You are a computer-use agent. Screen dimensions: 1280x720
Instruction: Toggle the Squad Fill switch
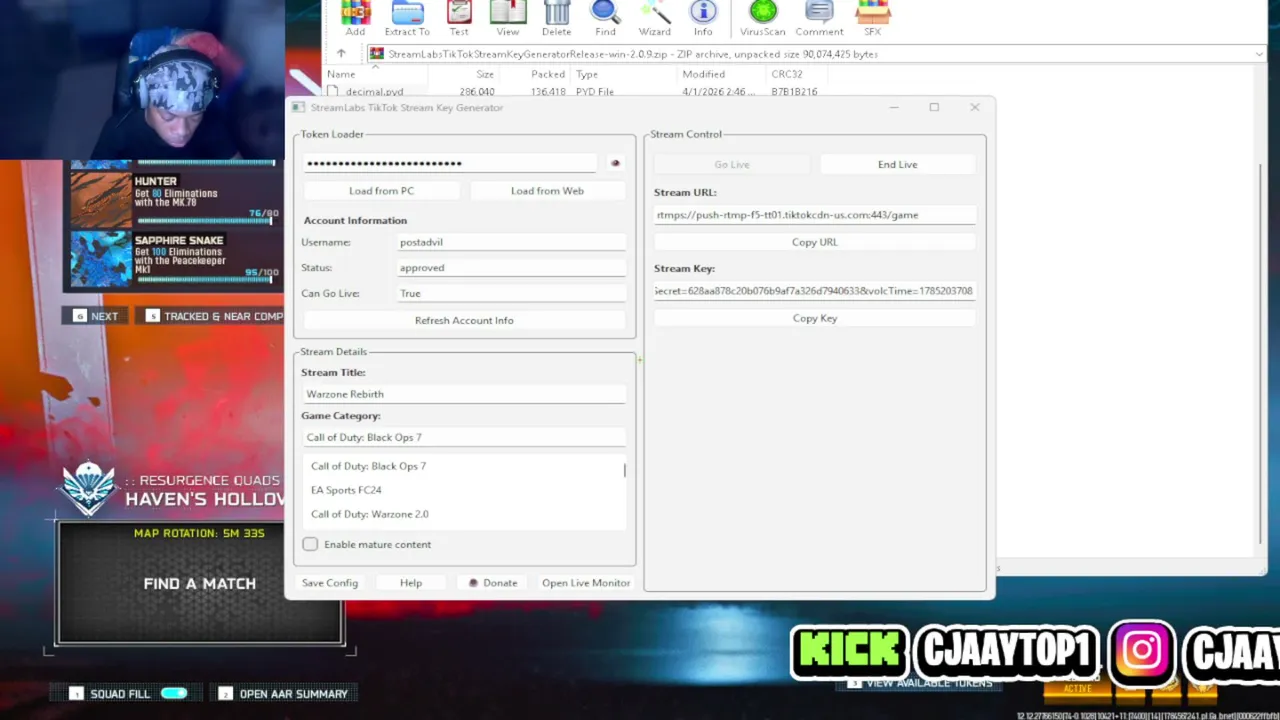pos(174,693)
